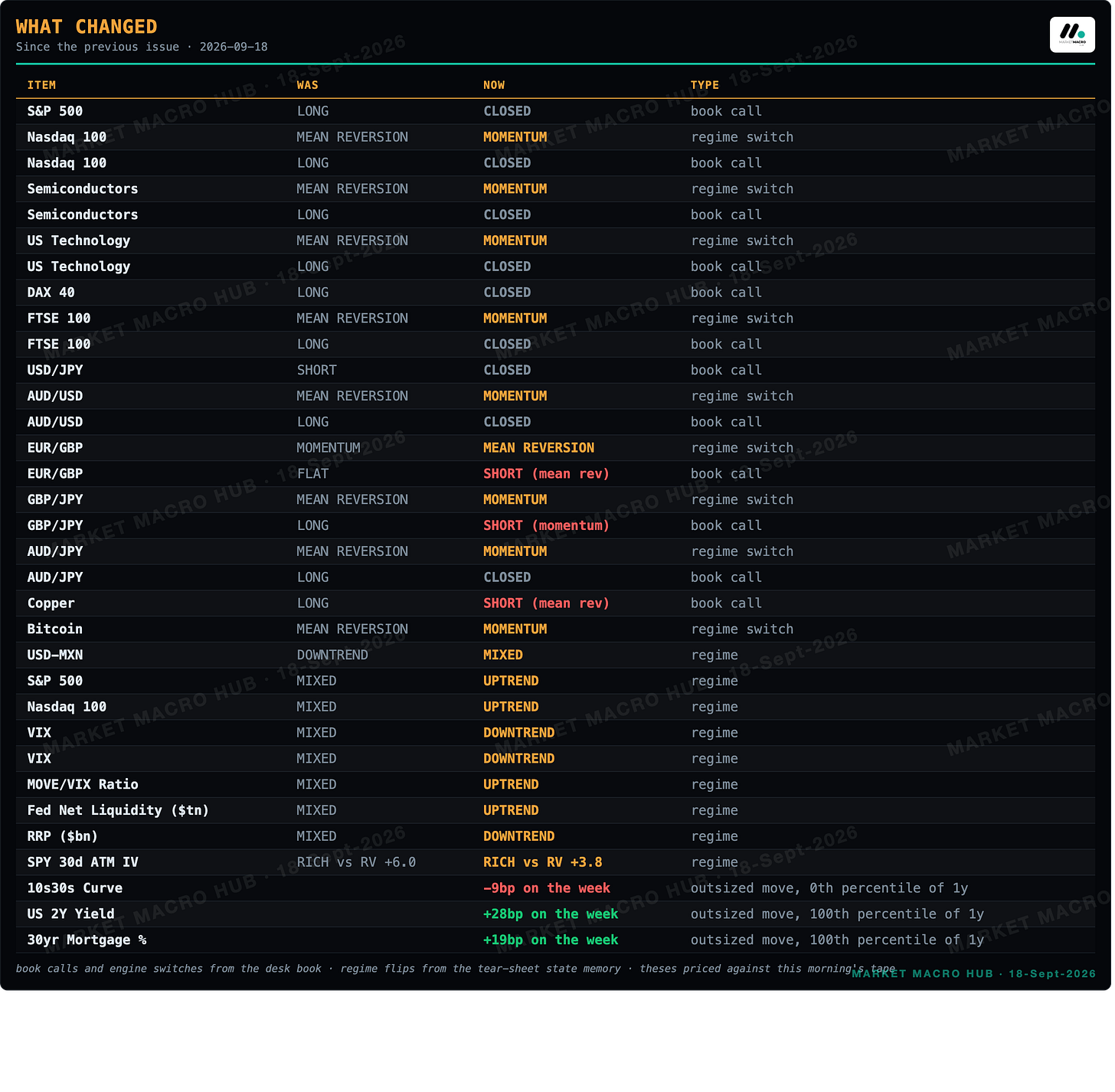Click MIXED in the RRP ($bn) row

(317, 836)
